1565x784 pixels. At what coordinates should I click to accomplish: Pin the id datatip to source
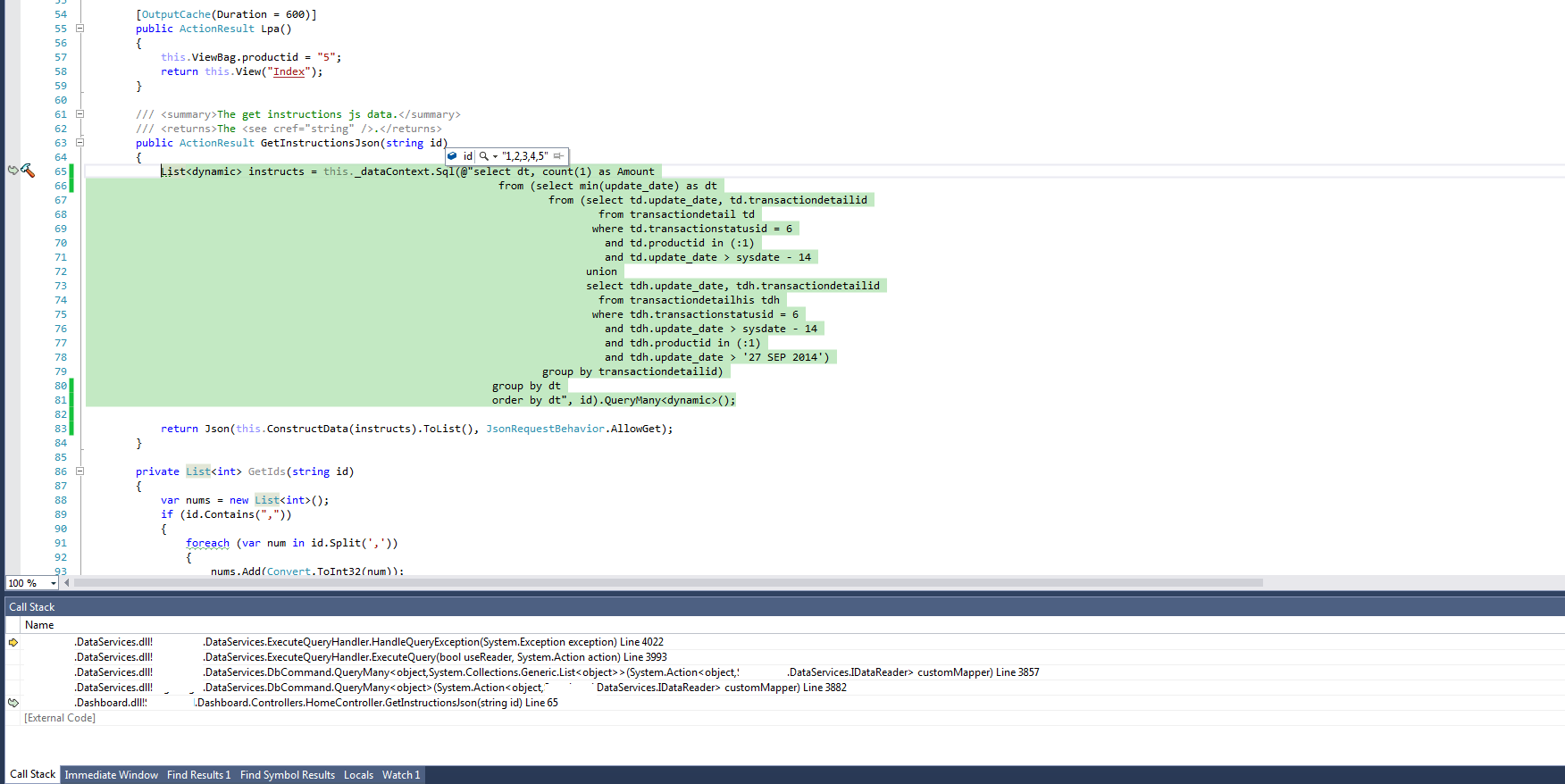(x=558, y=156)
